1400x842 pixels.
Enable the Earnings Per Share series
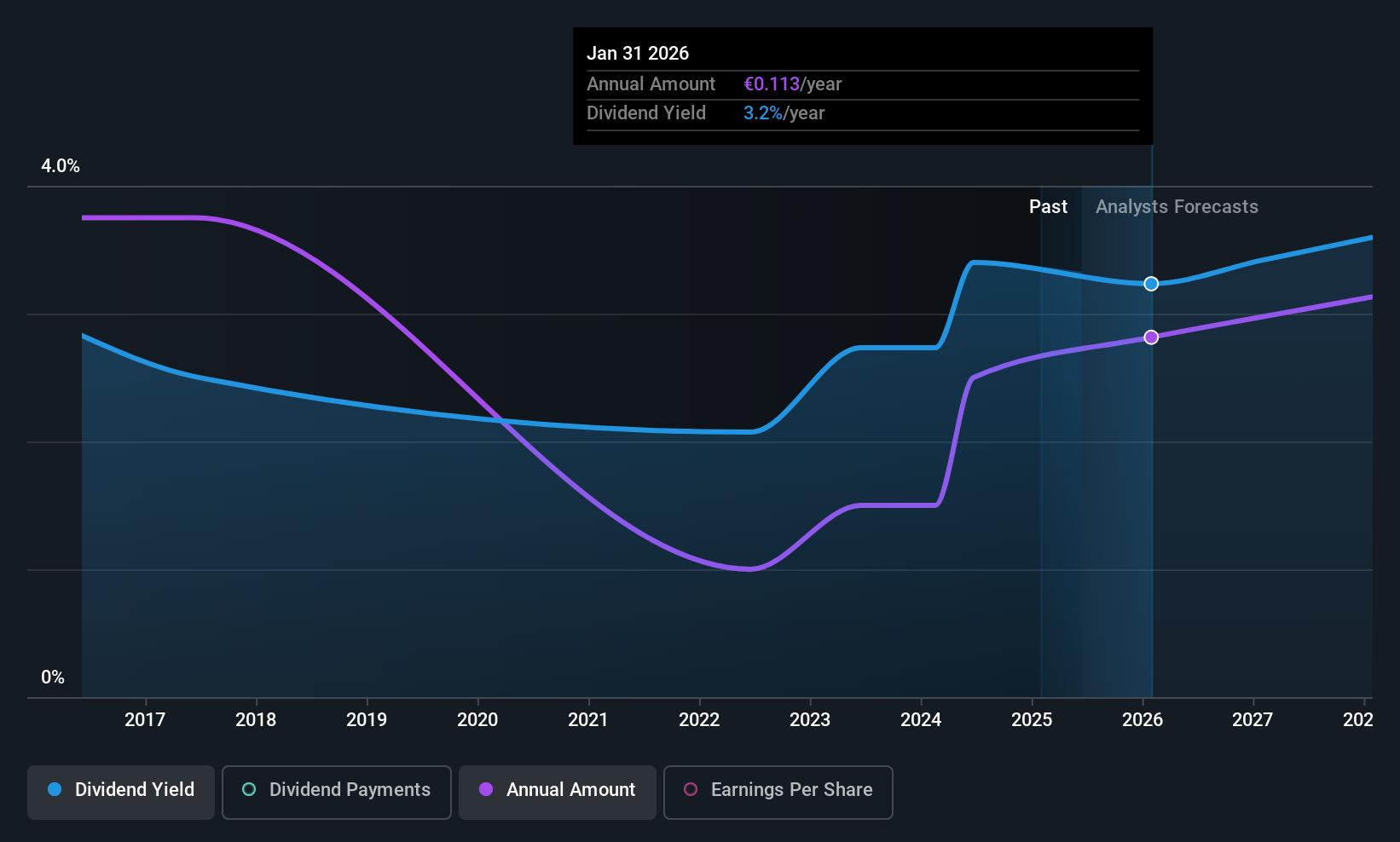(x=778, y=793)
